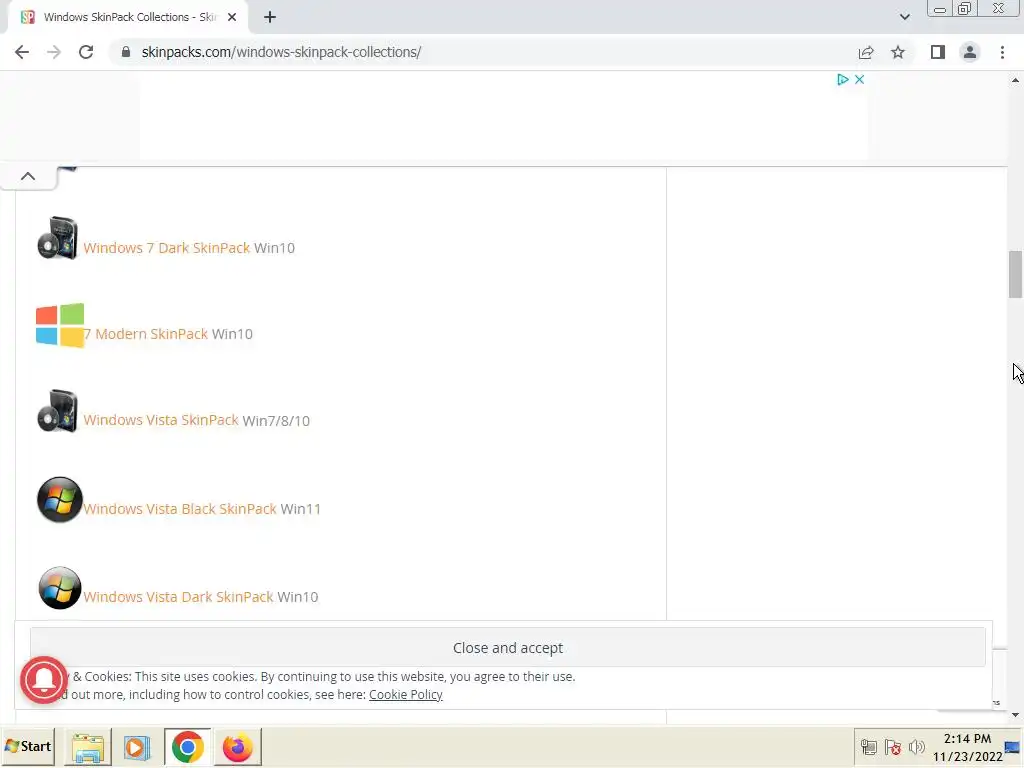Click the forward navigation arrow
The image size is (1024, 768).
pos(54,52)
